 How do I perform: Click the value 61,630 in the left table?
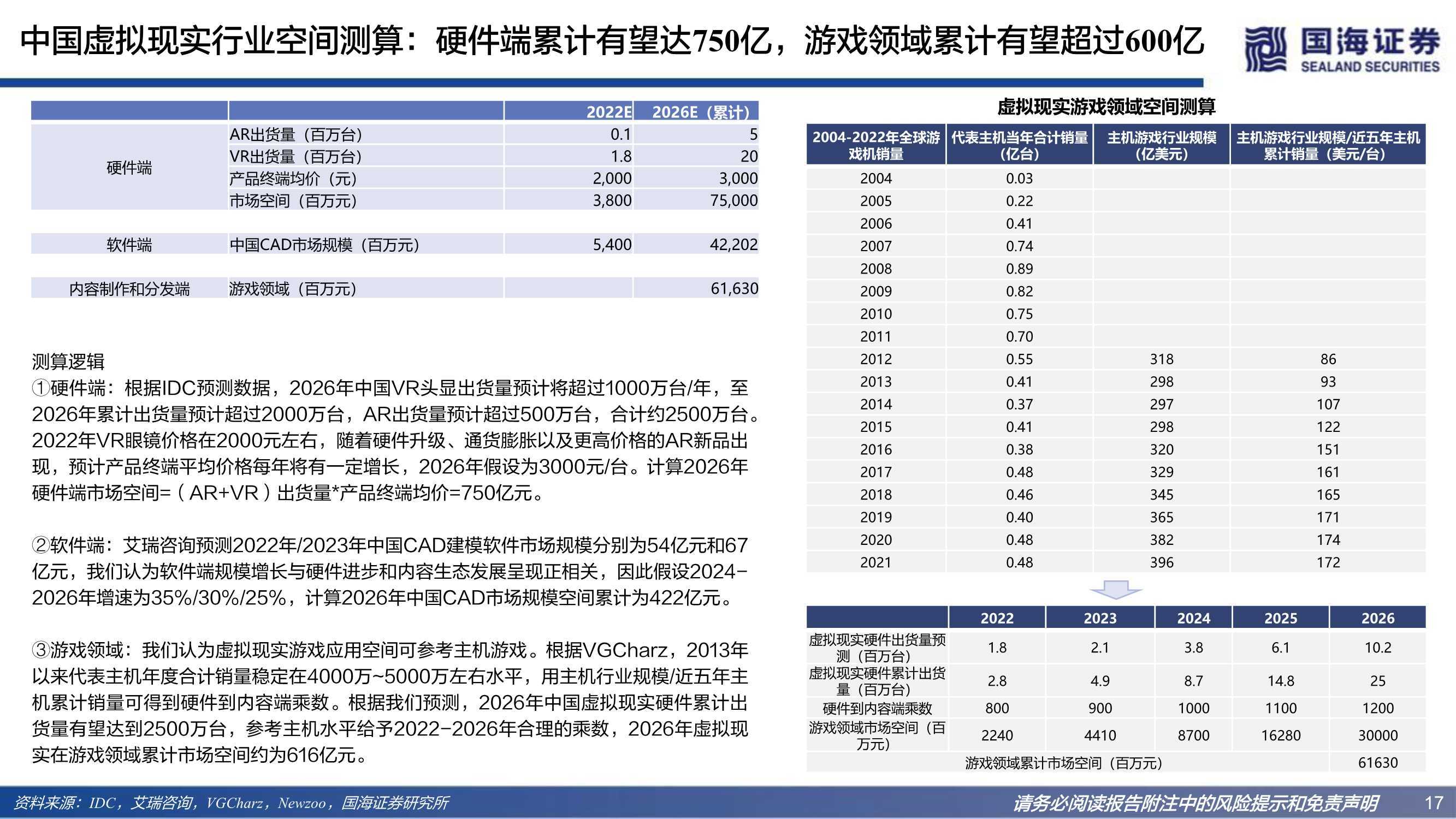tap(733, 288)
